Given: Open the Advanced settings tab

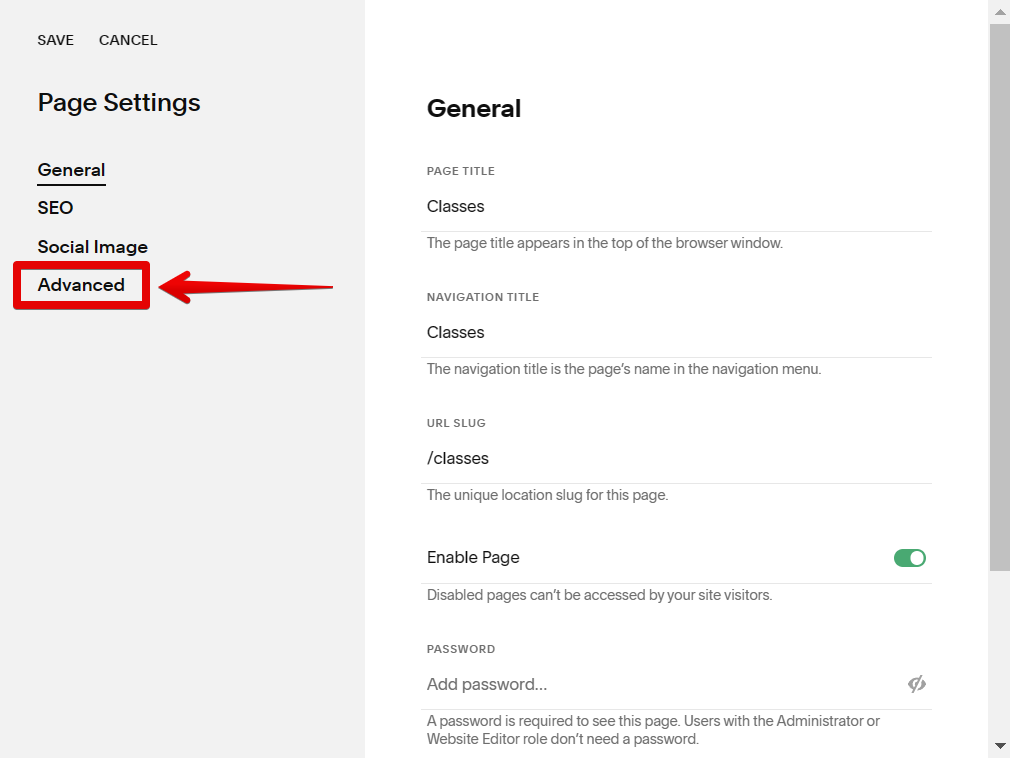Looking at the screenshot, I should 81,285.
